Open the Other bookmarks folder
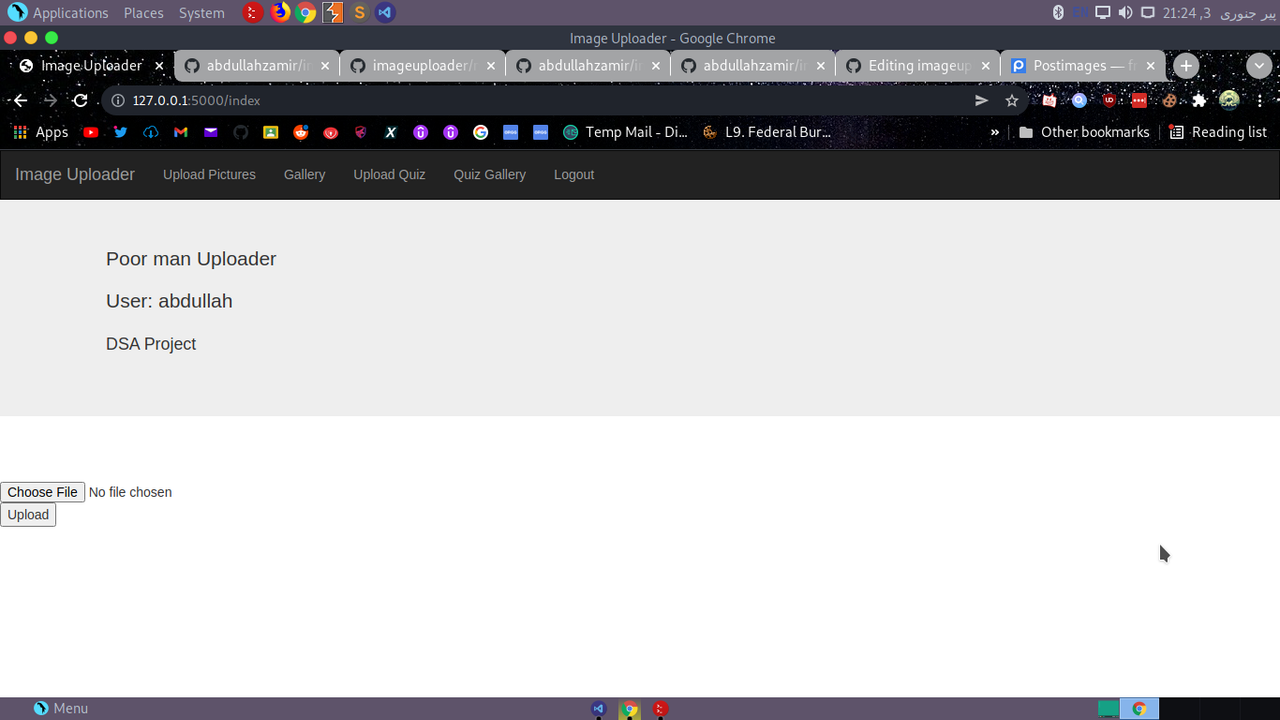This screenshot has width=1280, height=720. click(x=1084, y=132)
